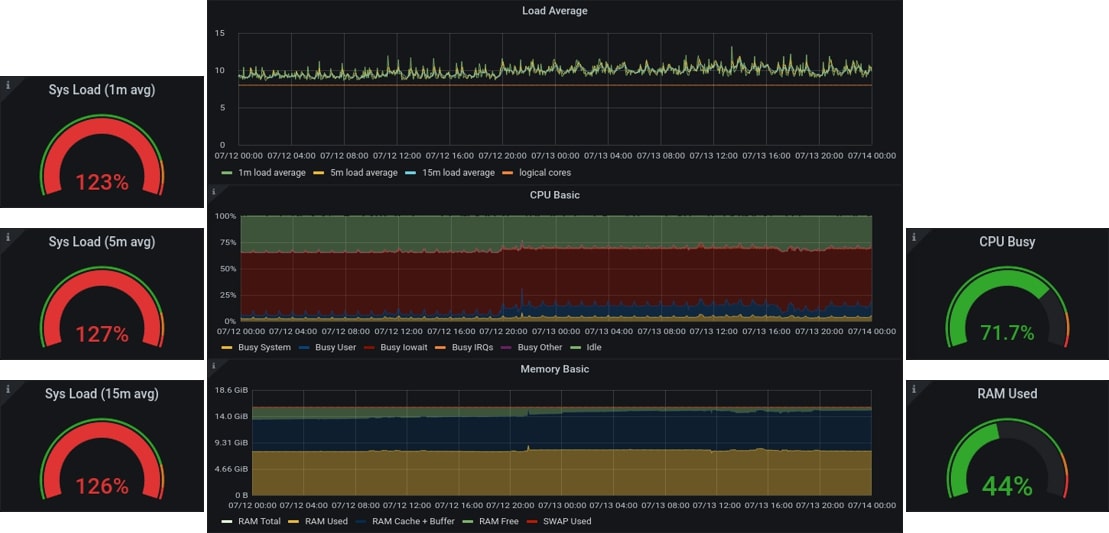Click the 71.7% CPU Busy value
Viewport: 1109px width, 533px height.
pyautogui.click(x=1007, y=332)
